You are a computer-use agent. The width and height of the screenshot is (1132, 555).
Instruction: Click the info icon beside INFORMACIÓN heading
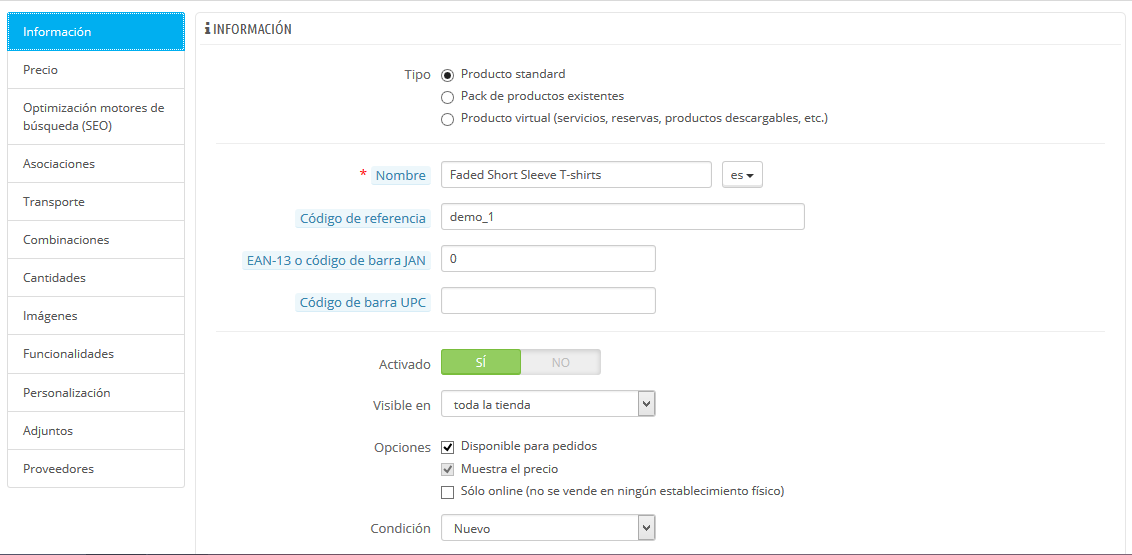coord(208,29)
